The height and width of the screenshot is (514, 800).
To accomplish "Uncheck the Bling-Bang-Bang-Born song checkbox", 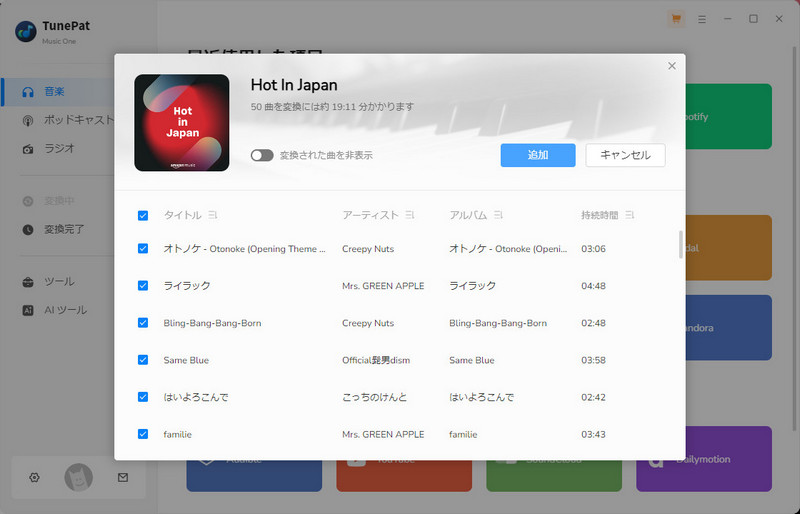I will click(x=143, y=323).
